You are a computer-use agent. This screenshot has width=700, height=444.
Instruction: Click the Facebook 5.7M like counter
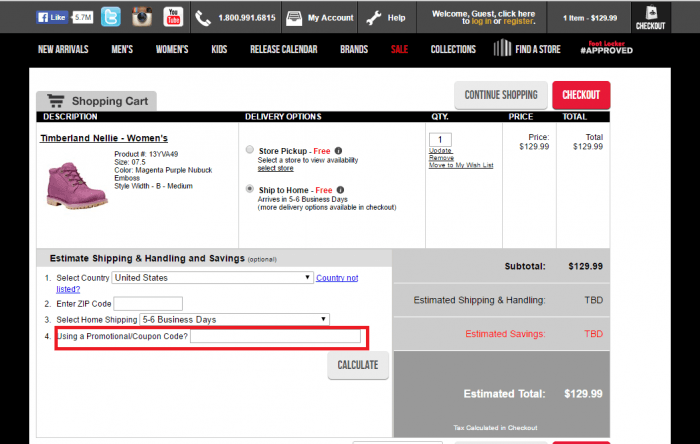tap(83, 17)
